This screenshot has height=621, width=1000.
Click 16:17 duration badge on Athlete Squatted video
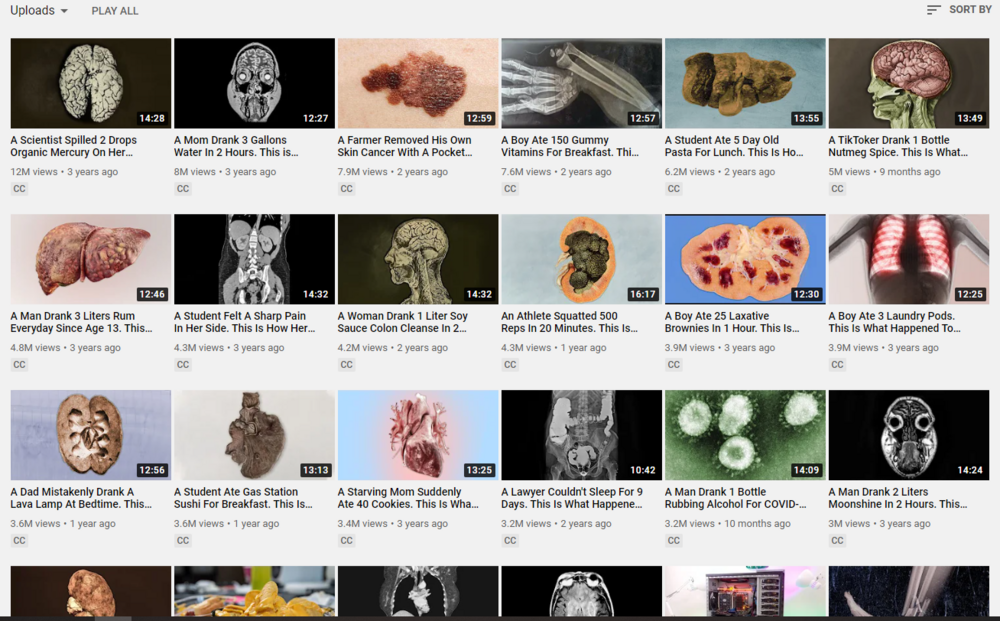coord(642,294)
